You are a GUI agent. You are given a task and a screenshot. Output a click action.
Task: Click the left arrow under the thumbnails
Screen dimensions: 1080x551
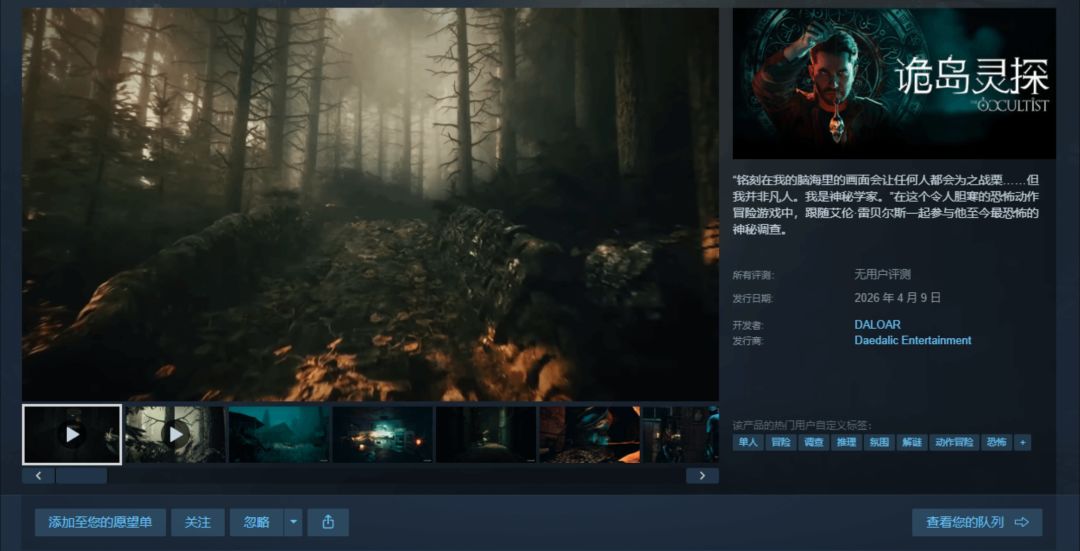tap(39, 476)
